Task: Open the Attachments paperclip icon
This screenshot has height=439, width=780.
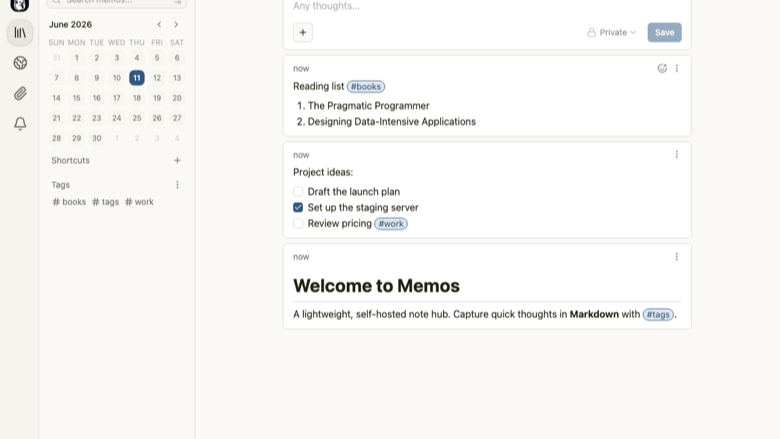Action: 20,93
